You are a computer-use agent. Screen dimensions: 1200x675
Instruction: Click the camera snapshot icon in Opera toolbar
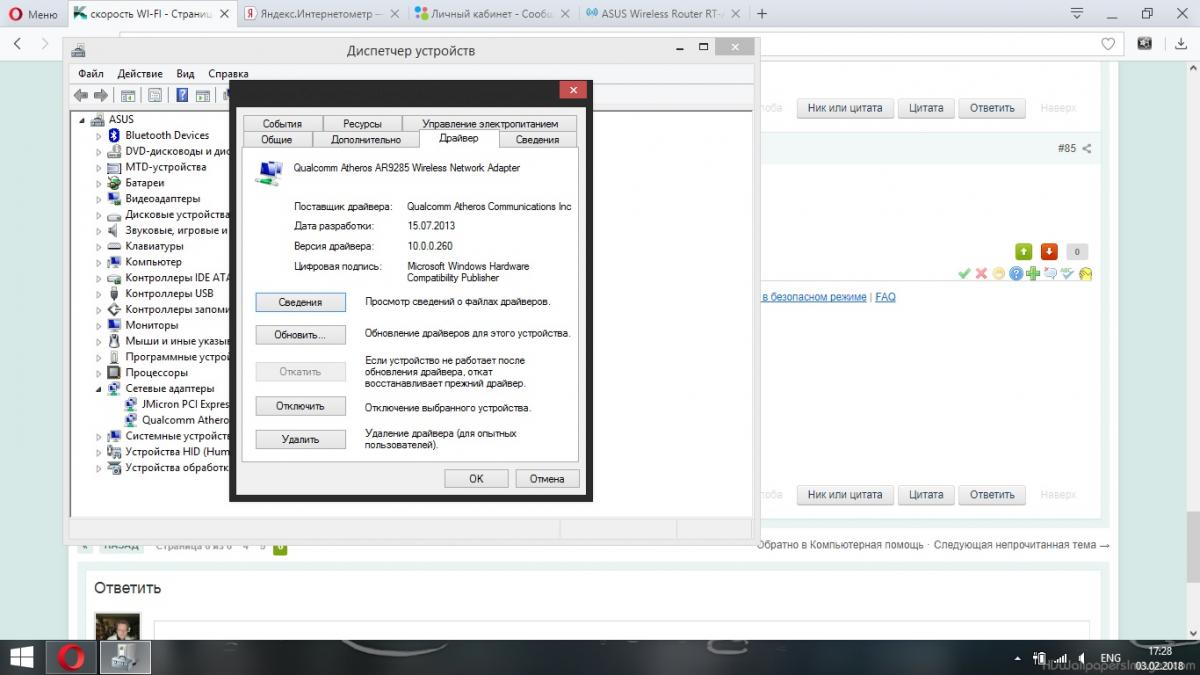[x=1145, y=44]
